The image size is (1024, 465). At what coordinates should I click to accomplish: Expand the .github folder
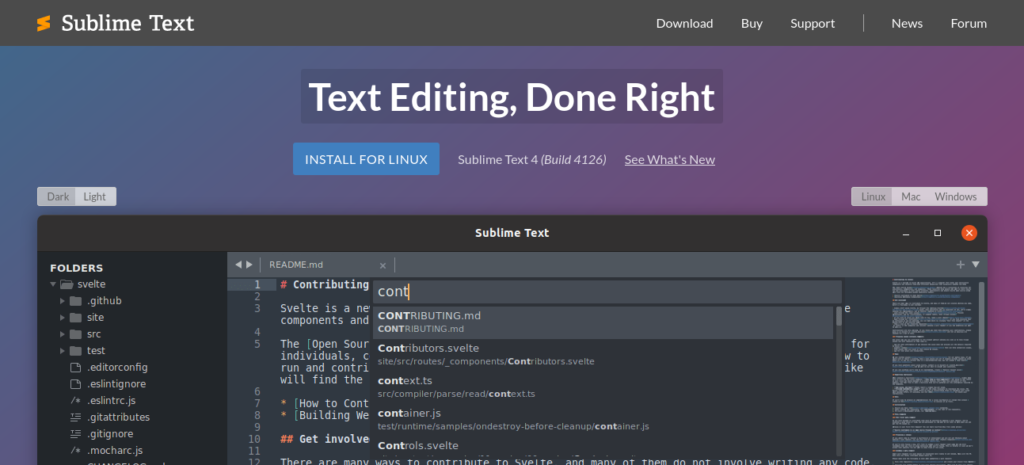(x=62, y=301)
